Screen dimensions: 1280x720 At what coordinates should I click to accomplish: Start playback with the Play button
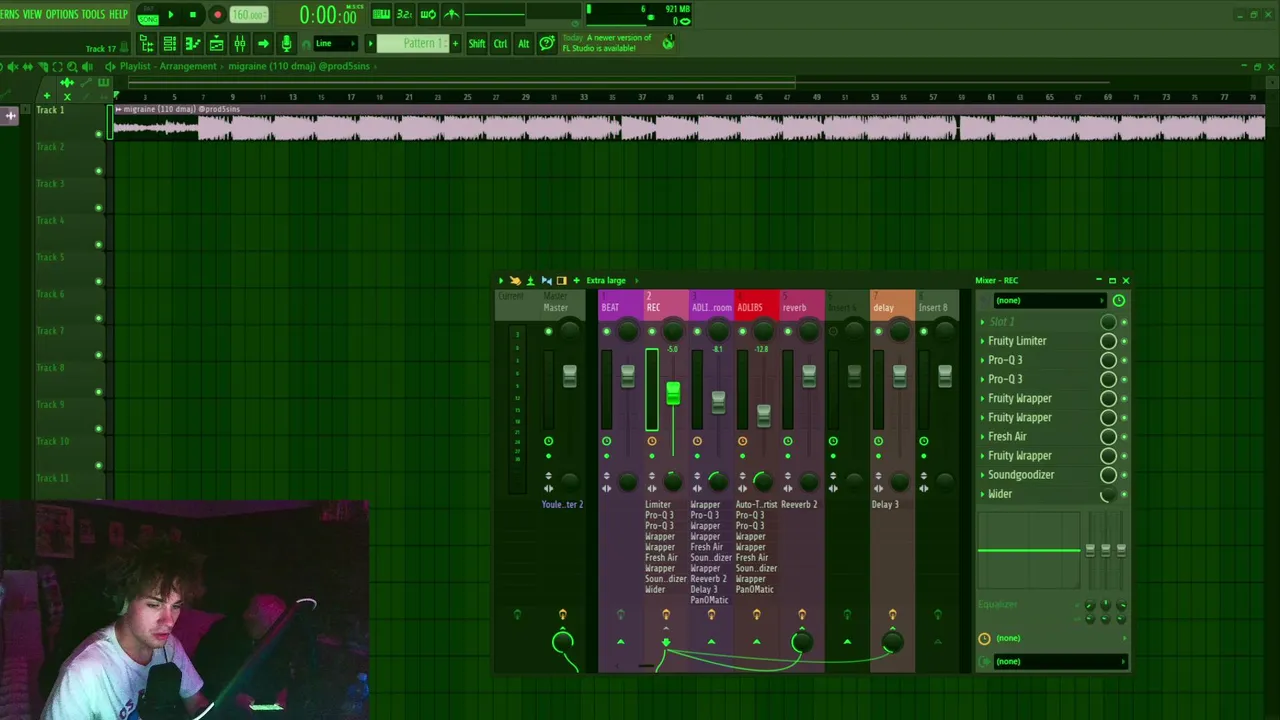(x=171, y=15)
